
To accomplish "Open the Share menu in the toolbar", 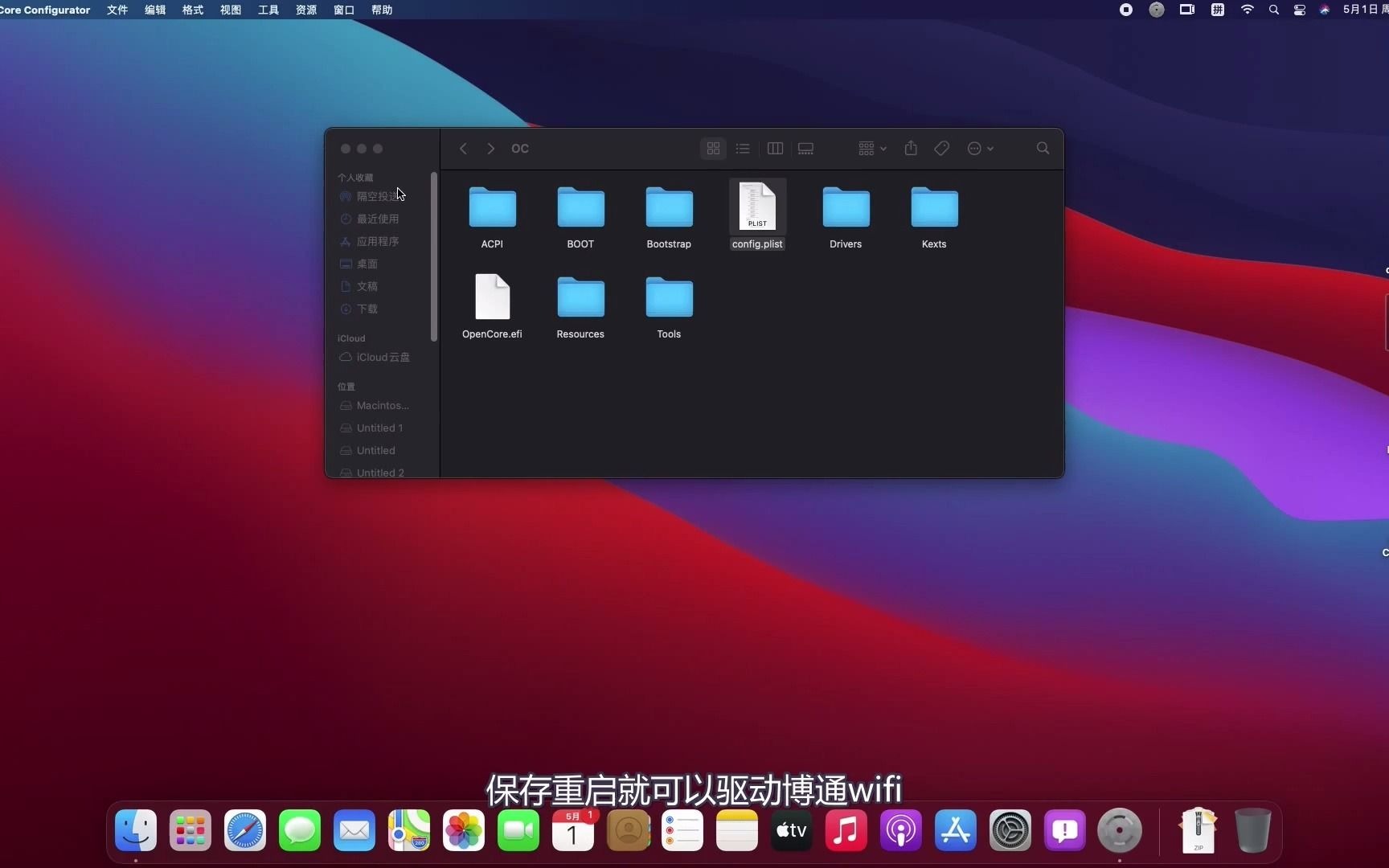I will tap(909, 148).
